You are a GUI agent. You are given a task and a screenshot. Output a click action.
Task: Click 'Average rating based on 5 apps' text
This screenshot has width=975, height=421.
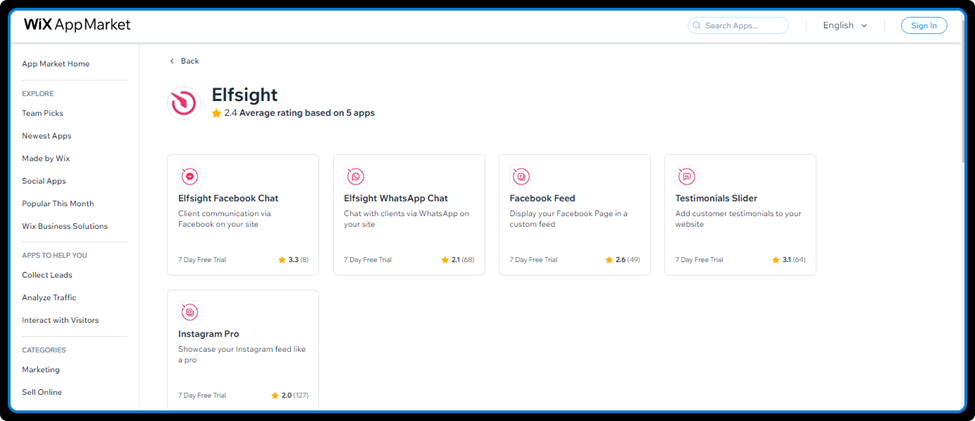(307, 113)
